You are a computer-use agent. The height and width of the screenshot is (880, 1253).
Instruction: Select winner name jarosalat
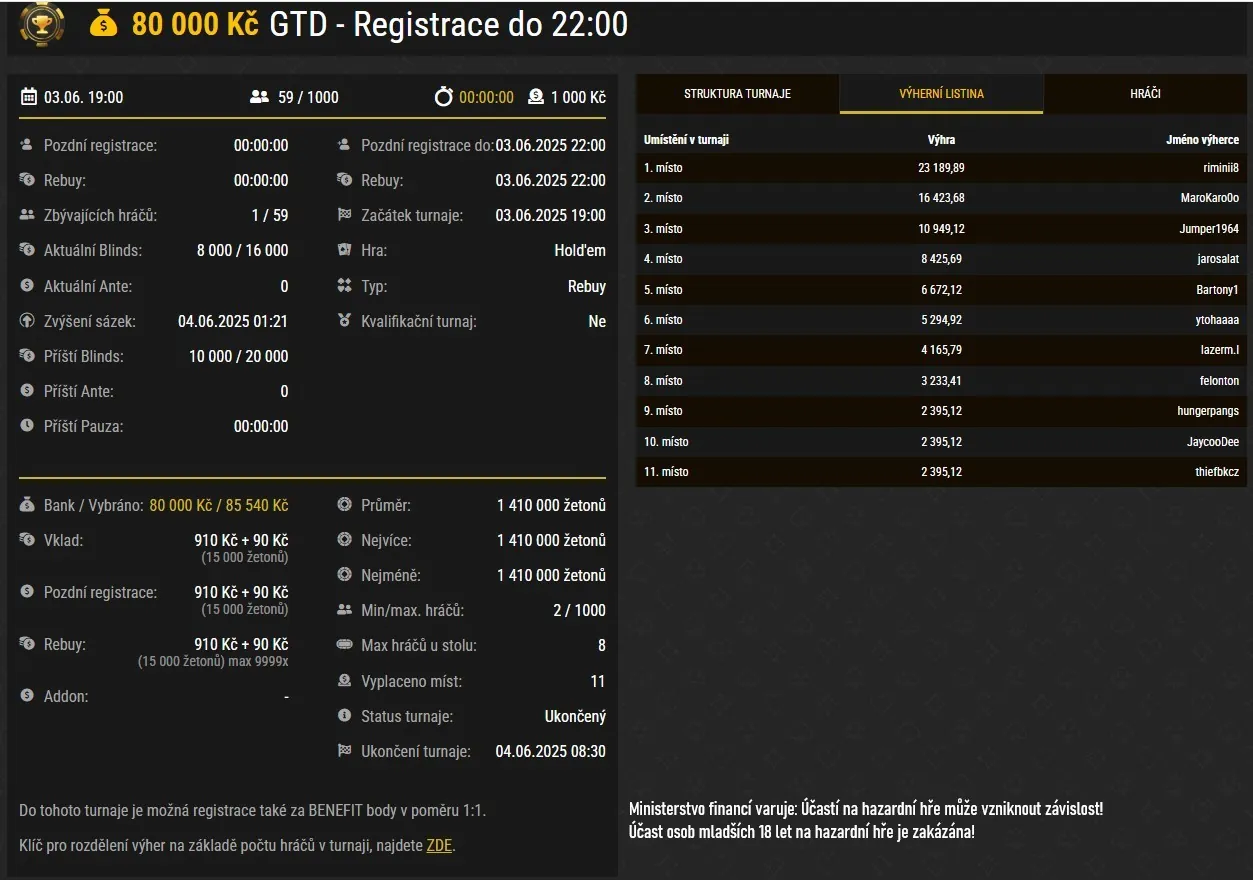tap(1218, 259)
